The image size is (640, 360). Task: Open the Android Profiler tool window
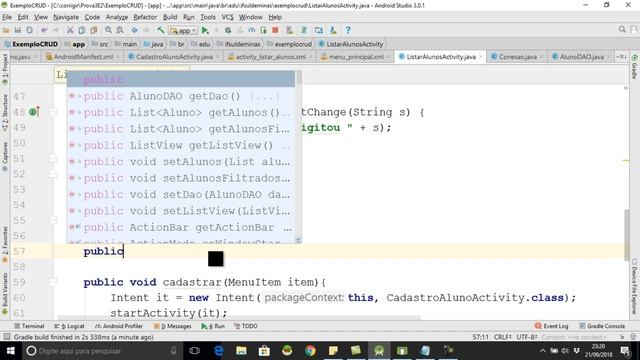tap(119, 326)
